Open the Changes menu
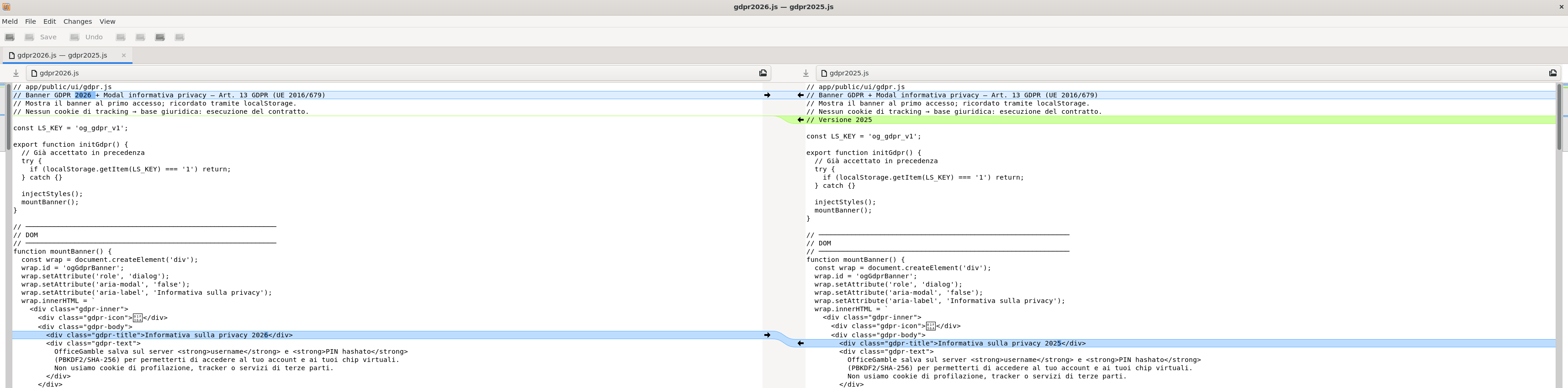Screen dimensions: 1568x388 78,21
